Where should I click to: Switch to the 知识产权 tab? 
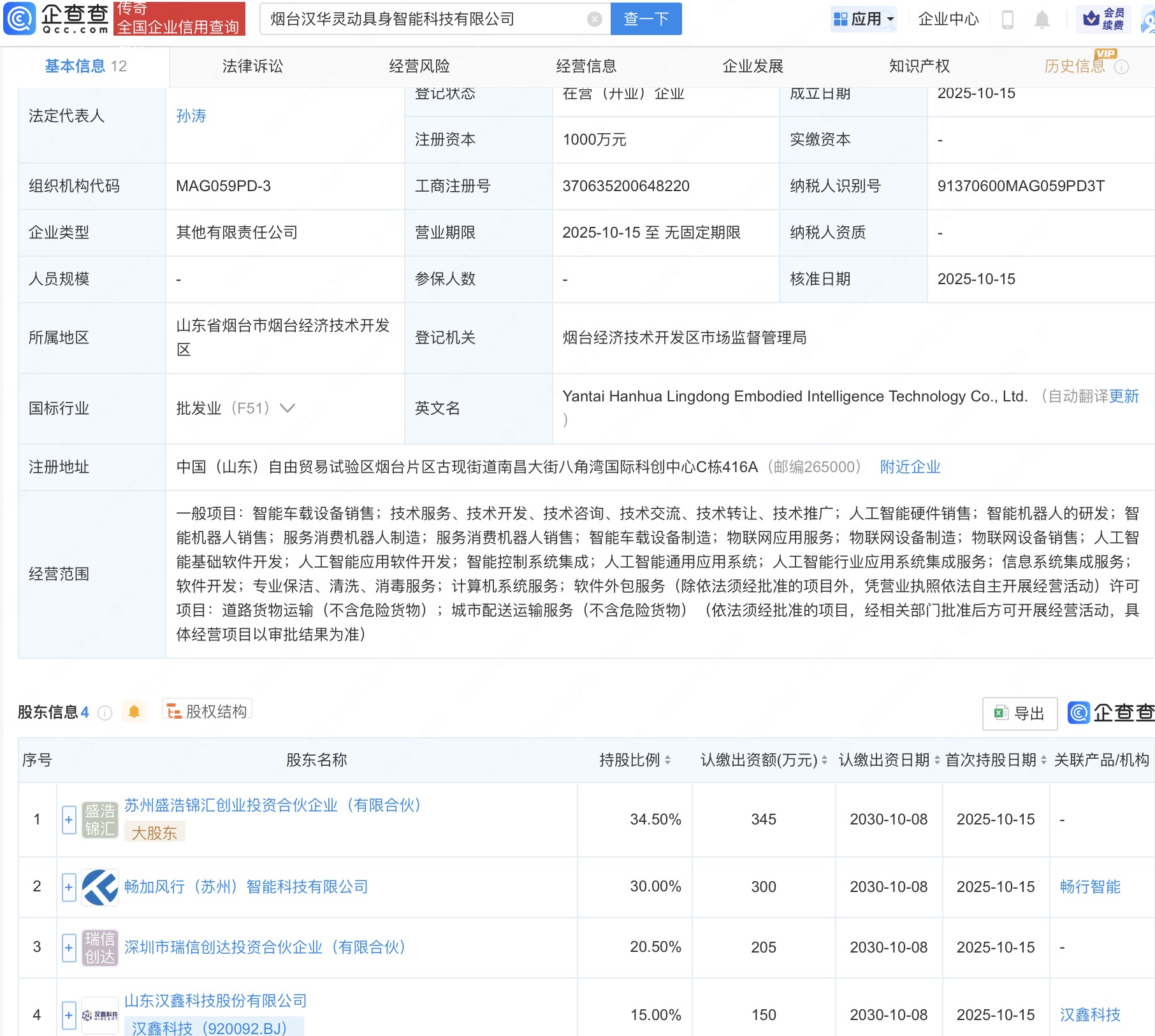click(x=919, y=66)
